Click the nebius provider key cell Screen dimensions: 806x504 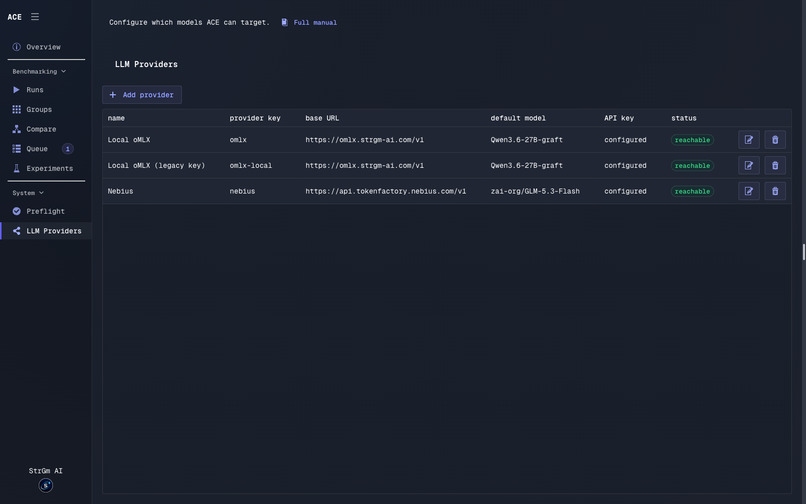point(242,191)
